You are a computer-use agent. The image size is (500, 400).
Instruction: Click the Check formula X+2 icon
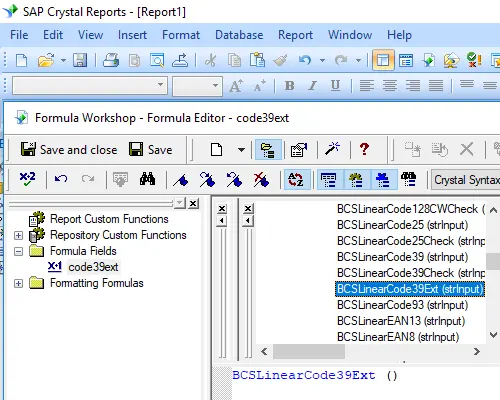click(x=27, y=179)
